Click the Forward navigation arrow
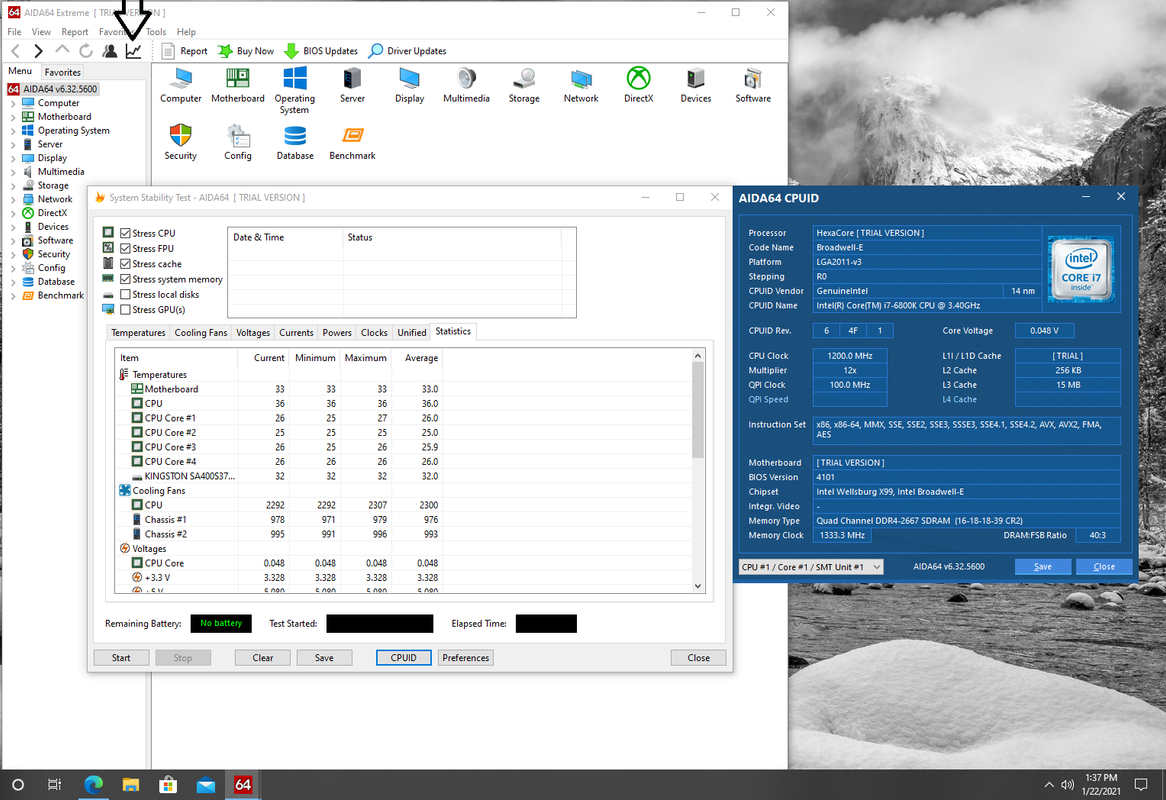Screen dimensions: 1166x800 39,51
